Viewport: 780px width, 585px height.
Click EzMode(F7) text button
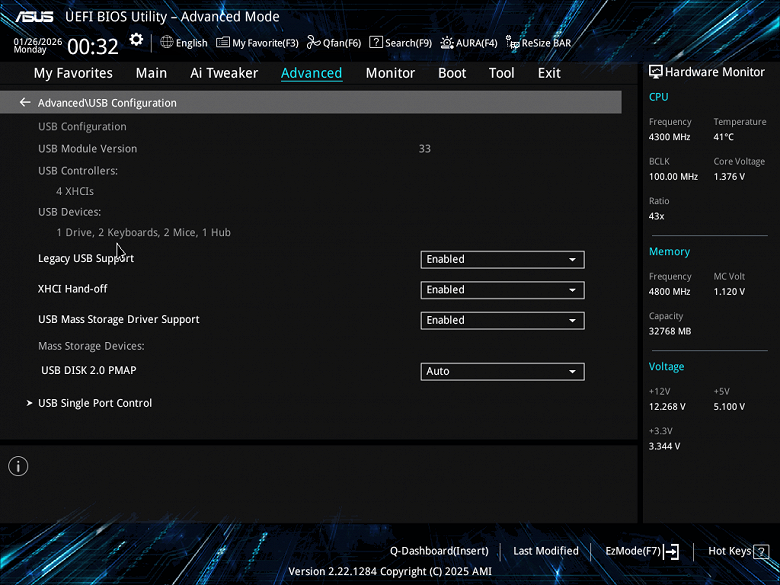633,551
